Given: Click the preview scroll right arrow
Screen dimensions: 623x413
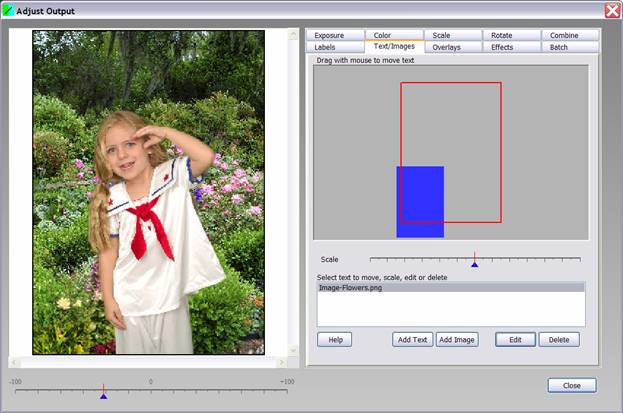Looking at the screenshot, I should tap(282, 362).
